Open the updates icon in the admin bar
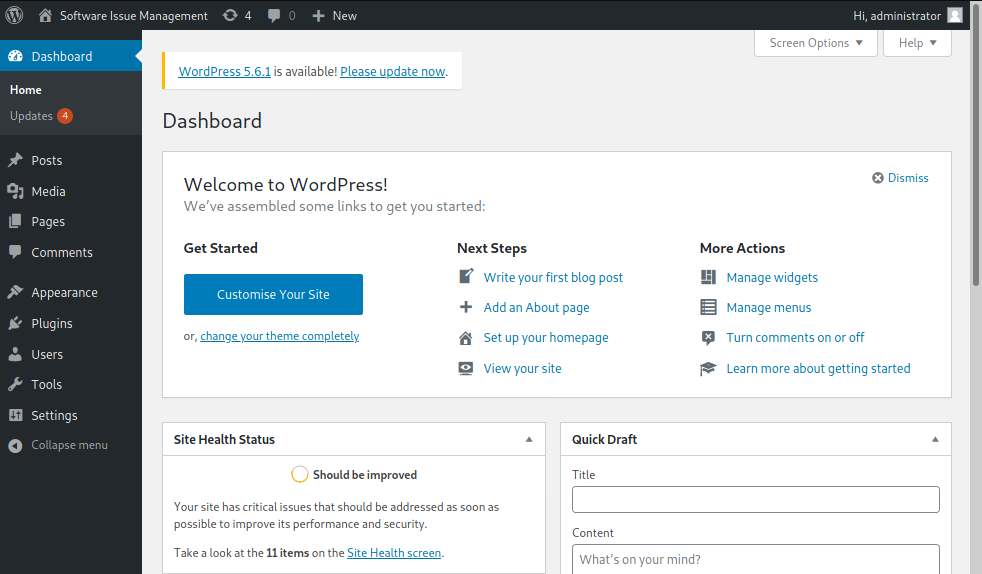Viewport: 982px width, 574px height. point(230,15)
